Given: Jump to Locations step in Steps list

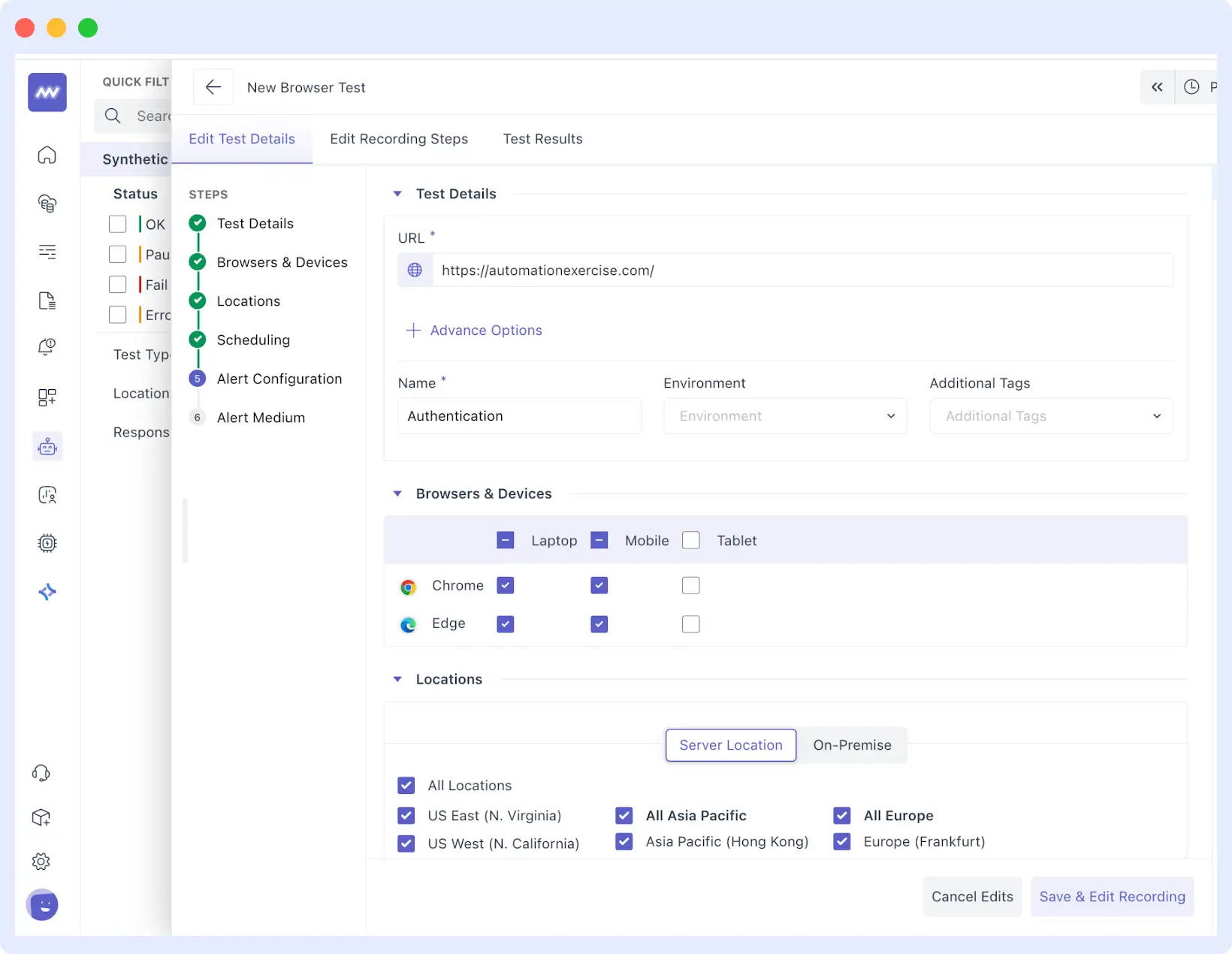Looking at the screenshot, I should click(x=249, y=301).
